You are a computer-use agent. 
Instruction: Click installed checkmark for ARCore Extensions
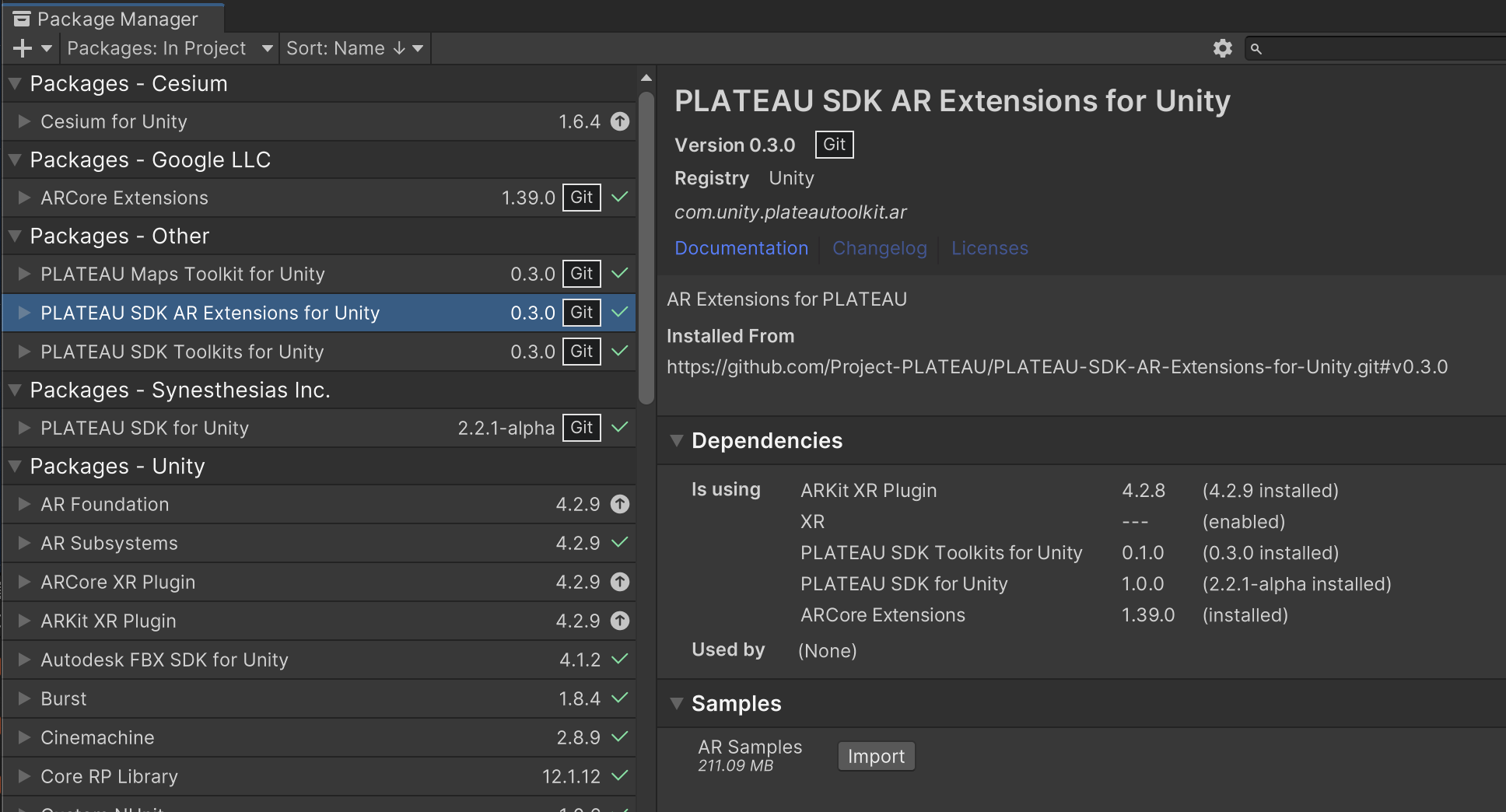point(620,197)
